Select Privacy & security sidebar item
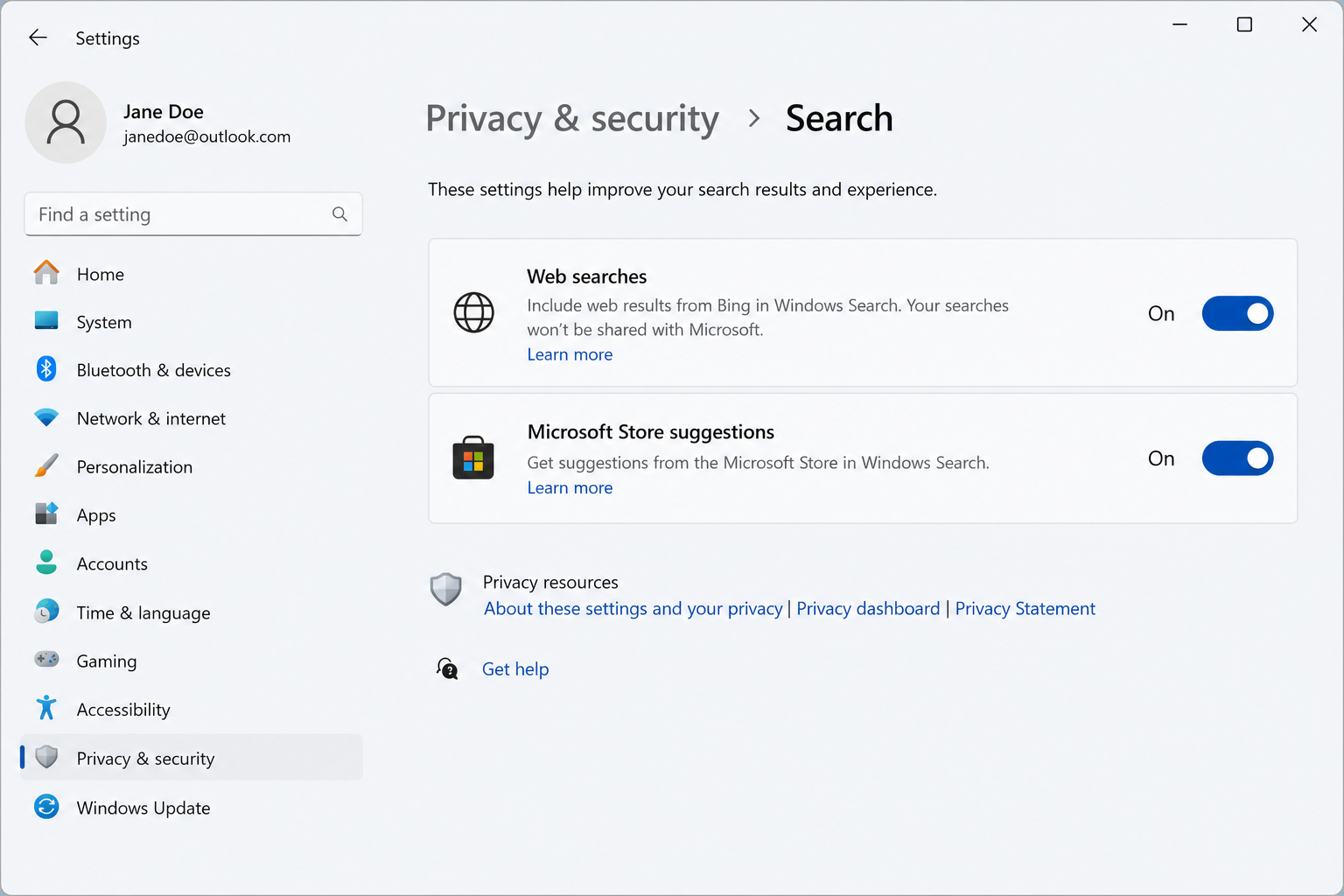Viewport: 1344px width, 896px height. [x=191, y=758]
